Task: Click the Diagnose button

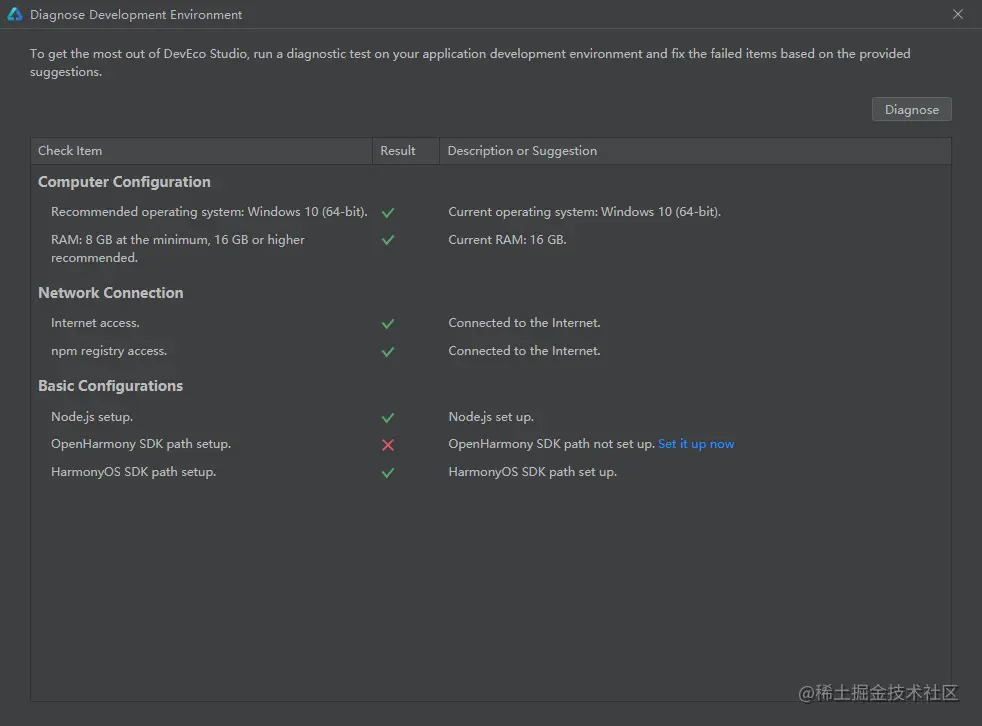Action: pos(911,110)
